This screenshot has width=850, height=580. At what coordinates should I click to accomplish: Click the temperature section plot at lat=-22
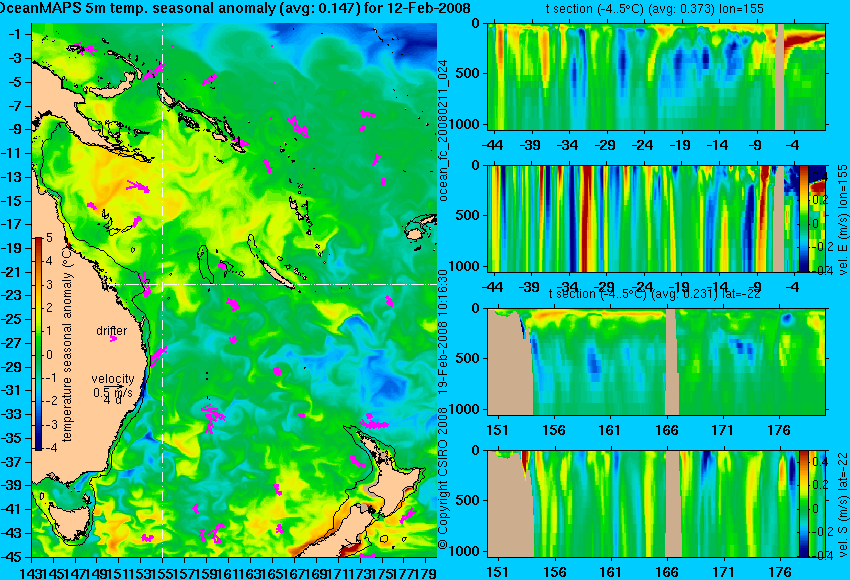click(656, 362)
